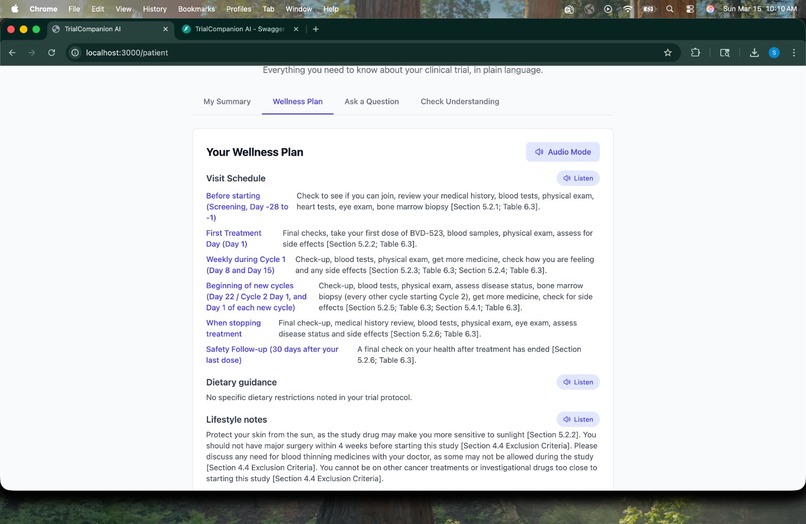
Task: Click 'When stopping treatment' label
Action: 233,328
